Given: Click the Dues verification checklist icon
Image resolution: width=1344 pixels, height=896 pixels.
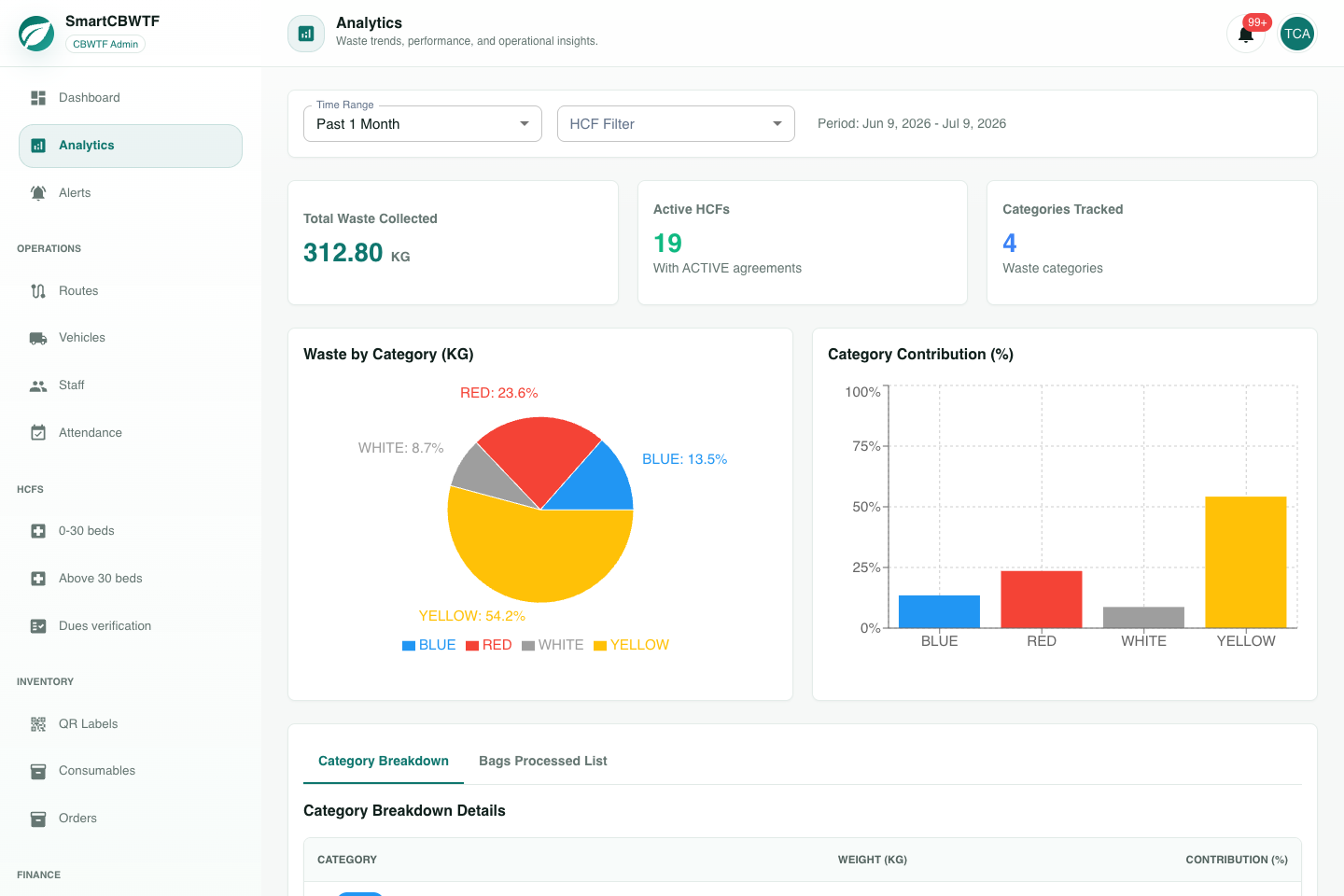Looking at the screenshot, I should click(38, 626).
